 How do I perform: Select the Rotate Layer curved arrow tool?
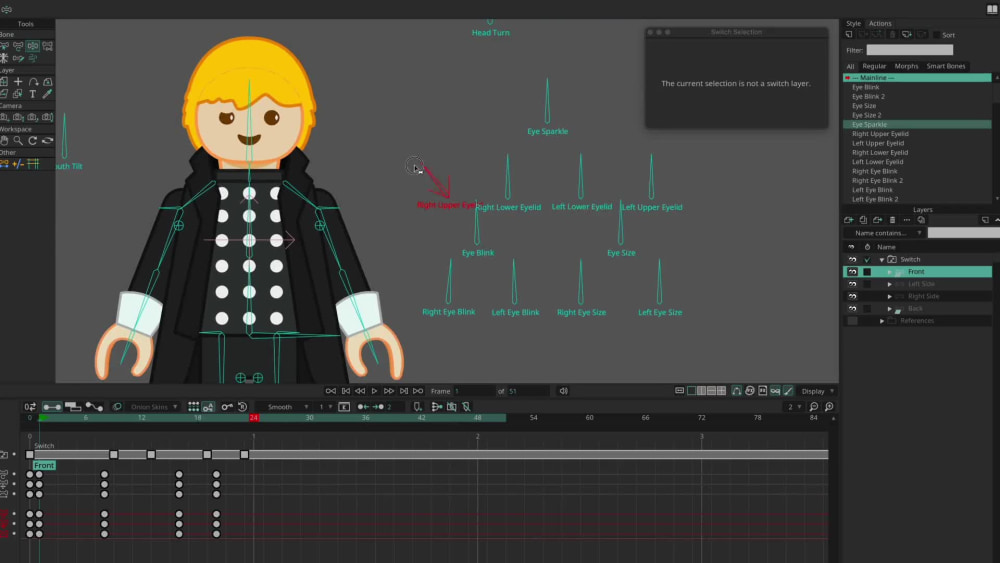coord(33,82)
